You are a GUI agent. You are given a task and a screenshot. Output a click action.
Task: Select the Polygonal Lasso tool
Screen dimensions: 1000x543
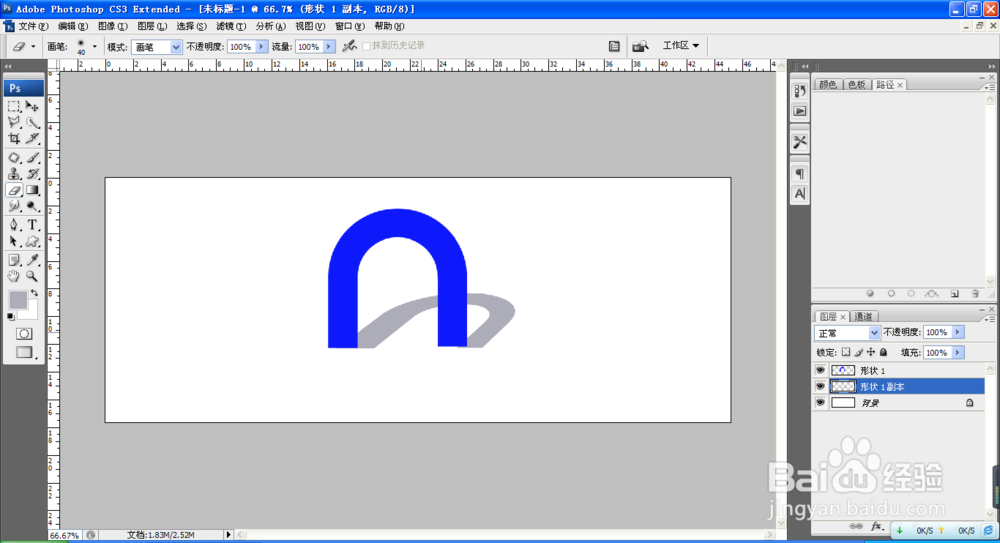(14, 123)
